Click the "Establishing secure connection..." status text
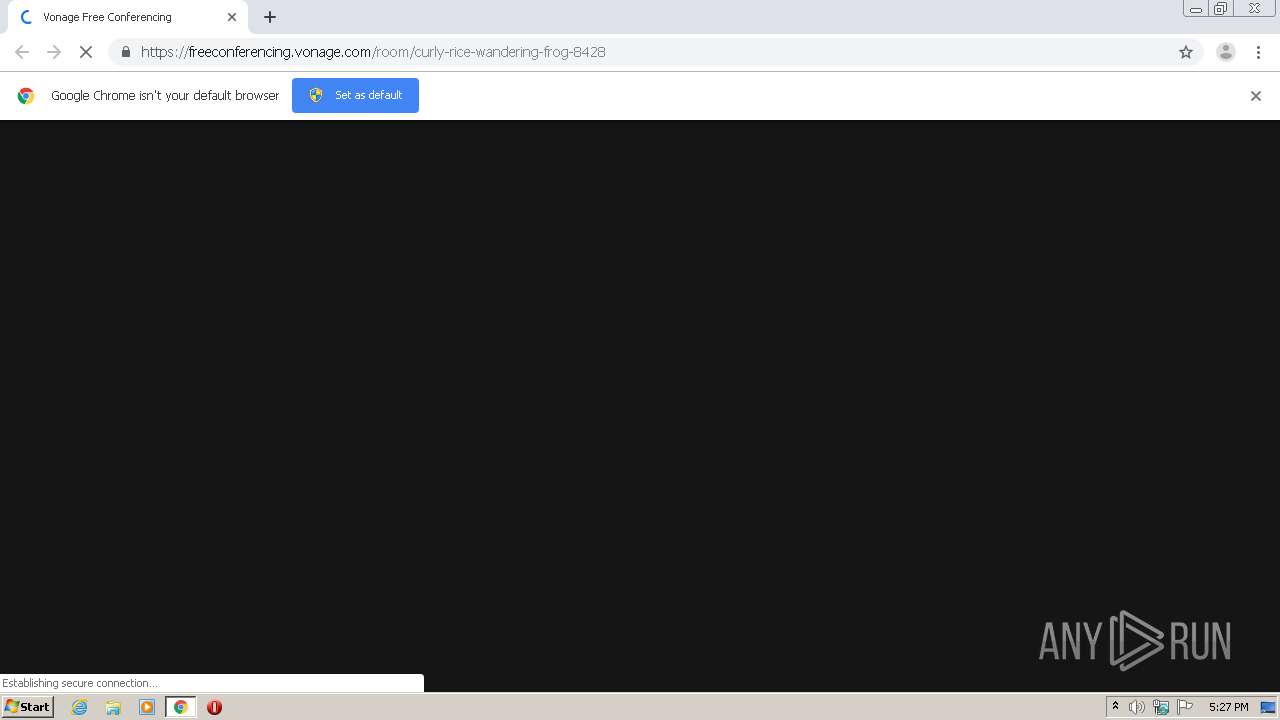 point(80,683)
